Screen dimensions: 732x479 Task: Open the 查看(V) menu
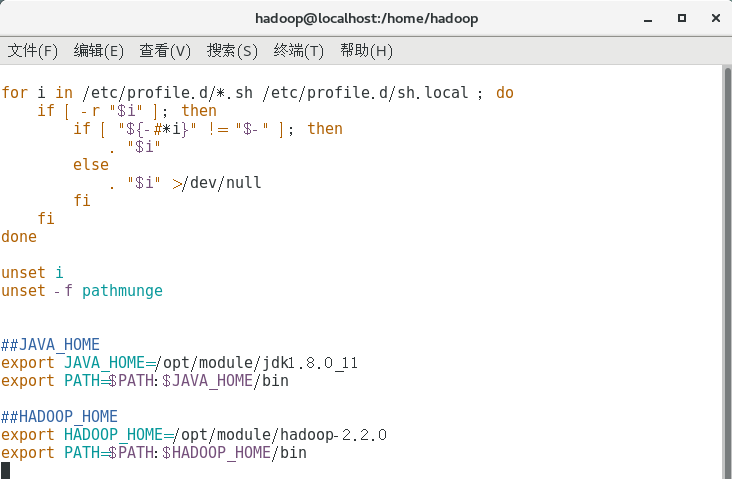coord(165,50)
